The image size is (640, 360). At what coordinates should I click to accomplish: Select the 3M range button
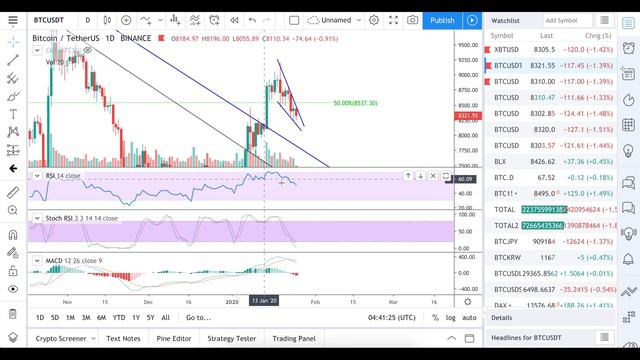click(x=86, y=318)
